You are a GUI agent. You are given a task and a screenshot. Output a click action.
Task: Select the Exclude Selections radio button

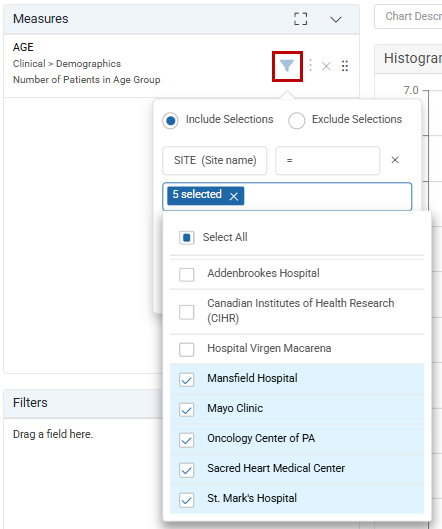point(297,120)
